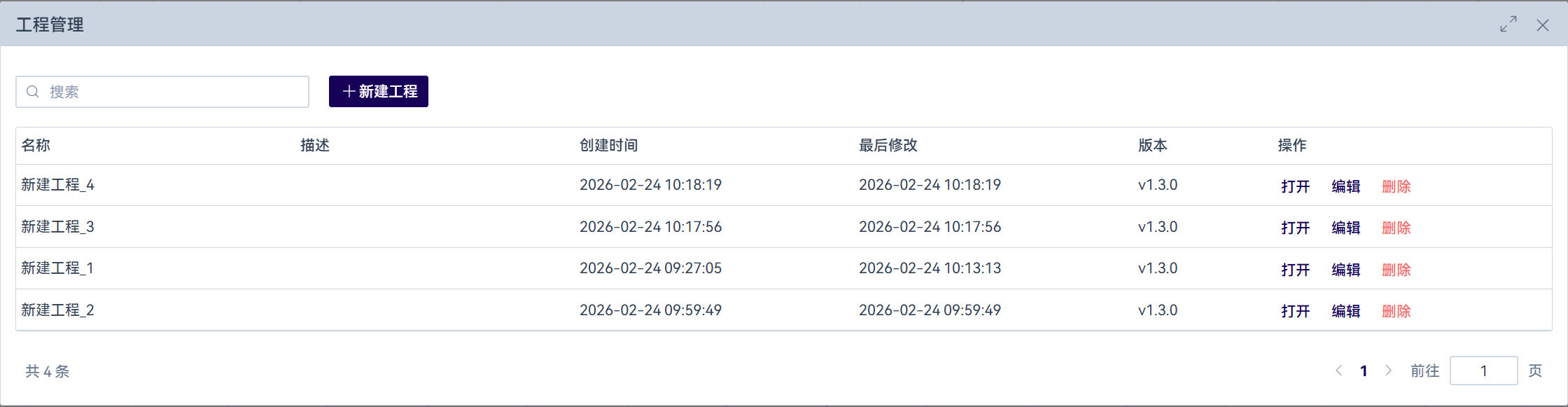
Task: Edit project 新建工程_1
Action: coord(1345,270)
